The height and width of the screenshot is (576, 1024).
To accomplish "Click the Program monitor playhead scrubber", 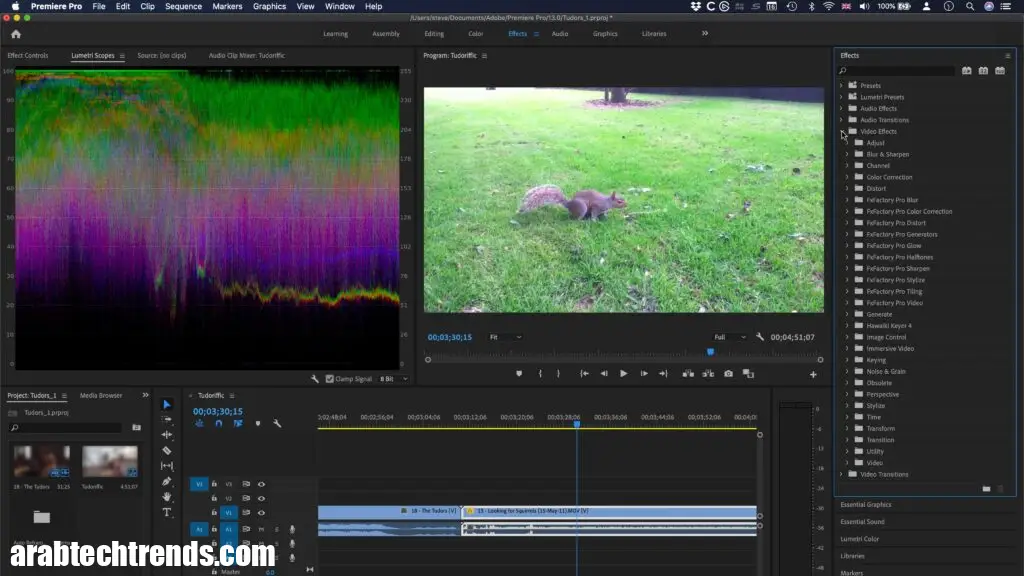I will (x=711, y=351).
